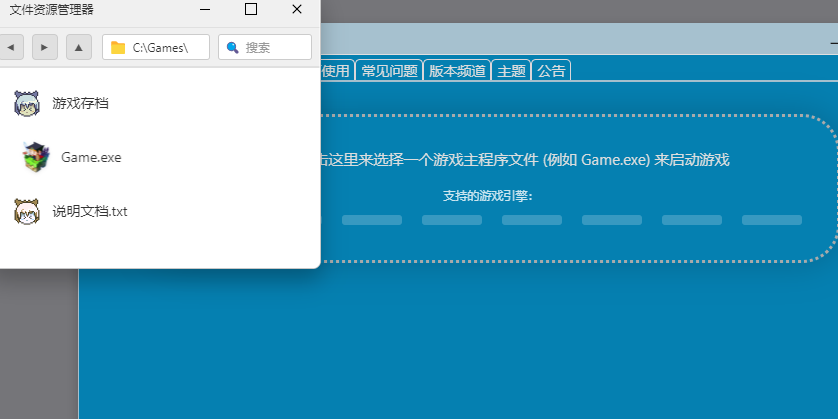Switch to the 使用 tab

tap(336, 71)
